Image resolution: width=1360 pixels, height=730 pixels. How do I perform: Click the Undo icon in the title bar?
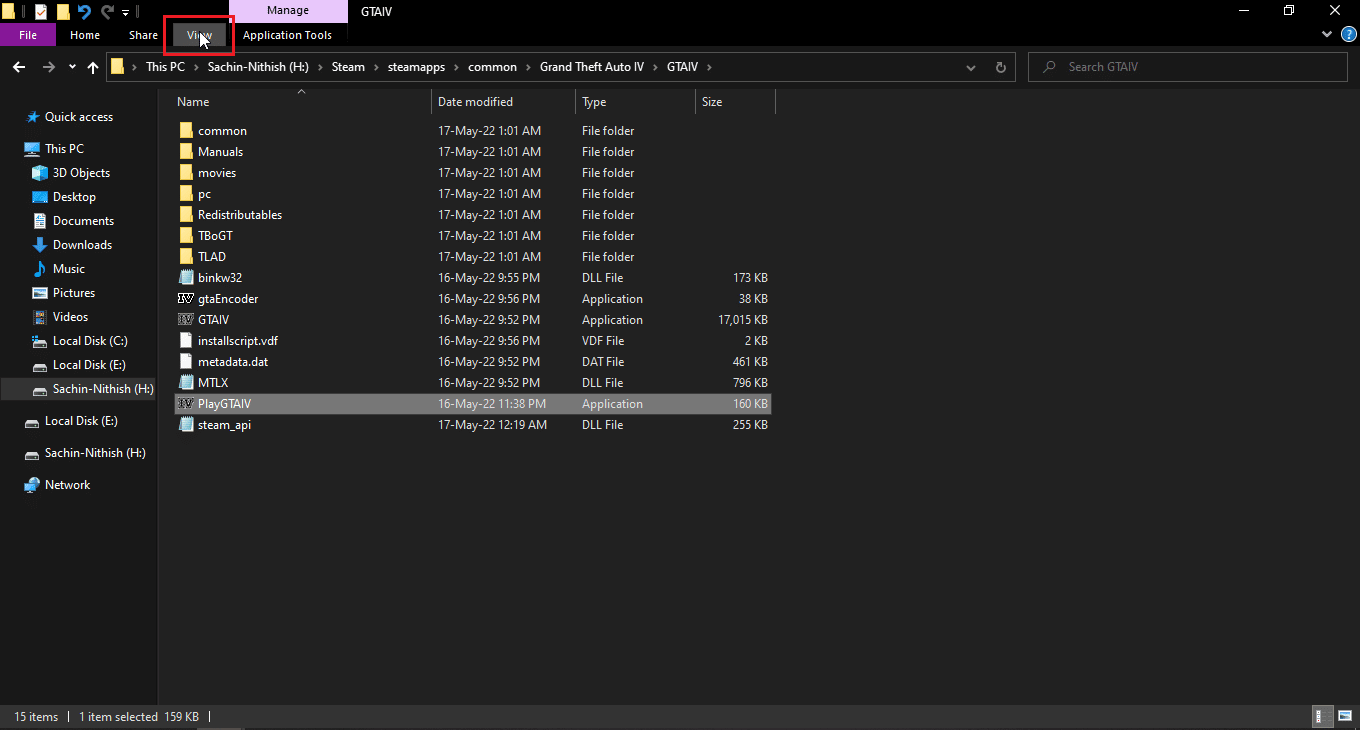point(84,12)
